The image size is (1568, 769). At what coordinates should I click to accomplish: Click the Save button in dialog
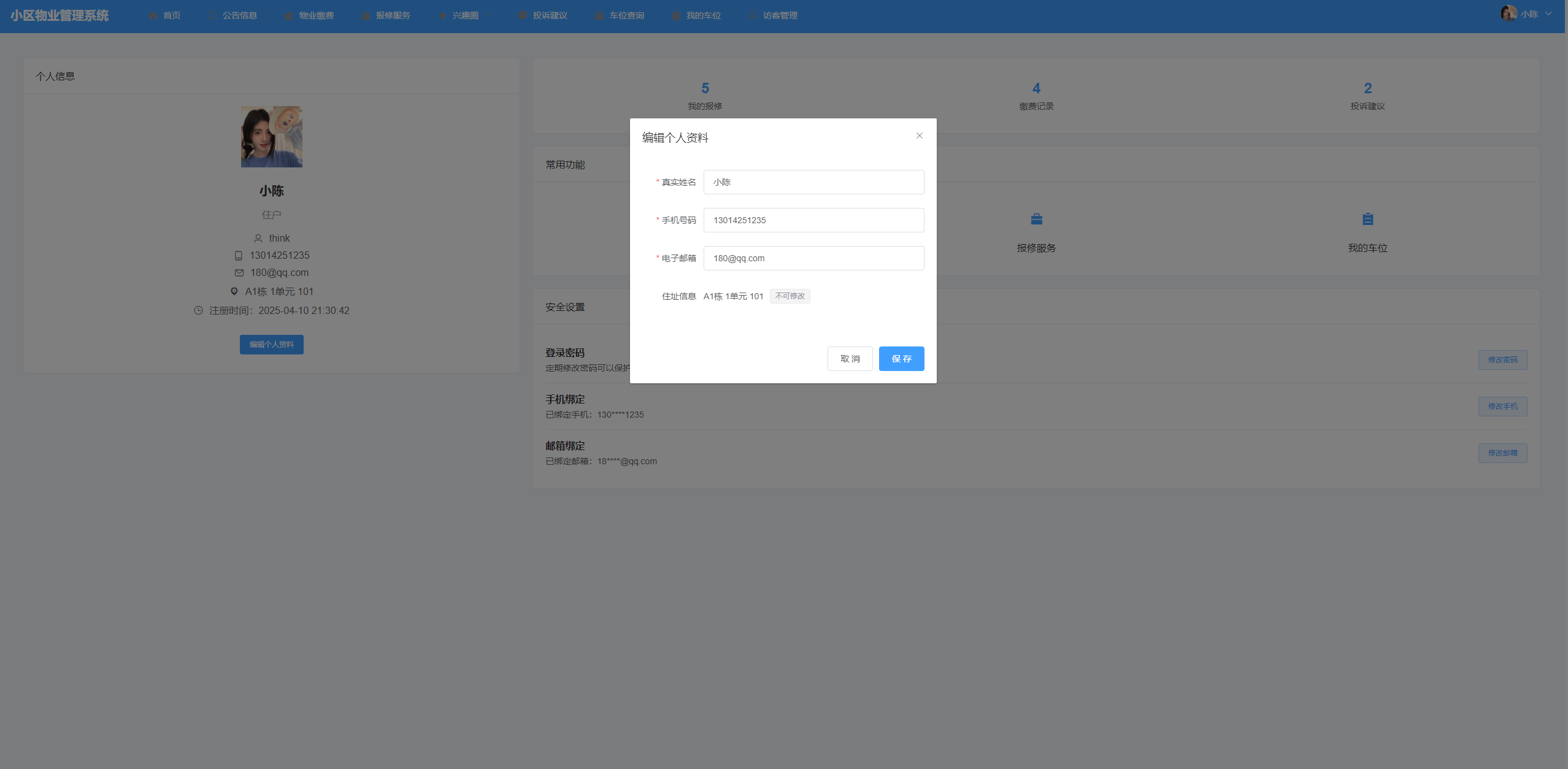pos(901,359)
